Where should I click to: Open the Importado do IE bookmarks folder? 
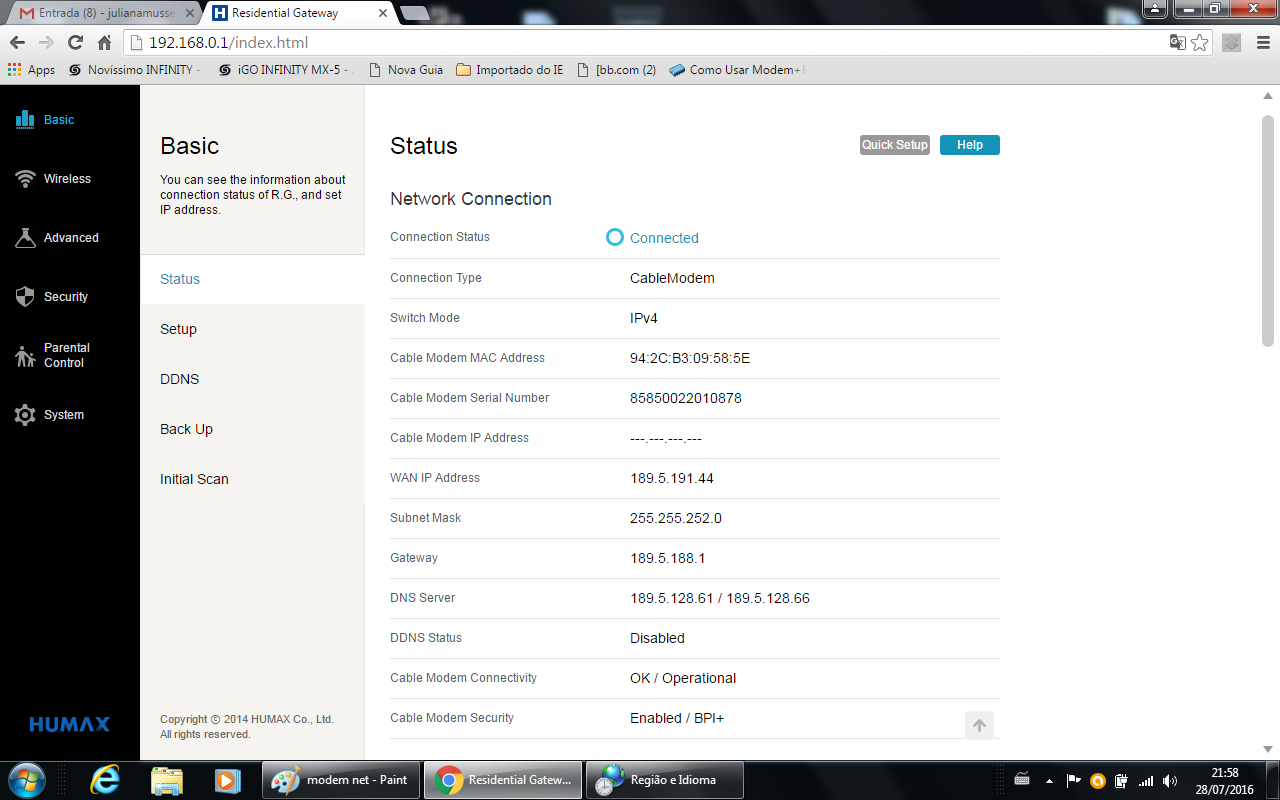[x=510, y=70]
